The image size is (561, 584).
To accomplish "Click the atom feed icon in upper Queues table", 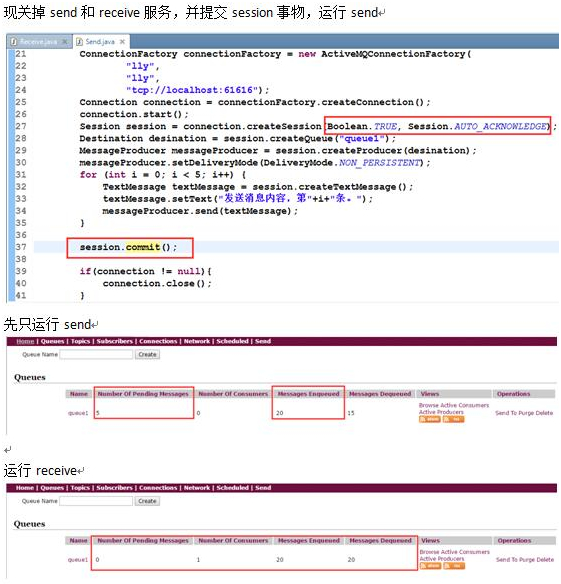I will pyautogui.click(x=430, y=419).
